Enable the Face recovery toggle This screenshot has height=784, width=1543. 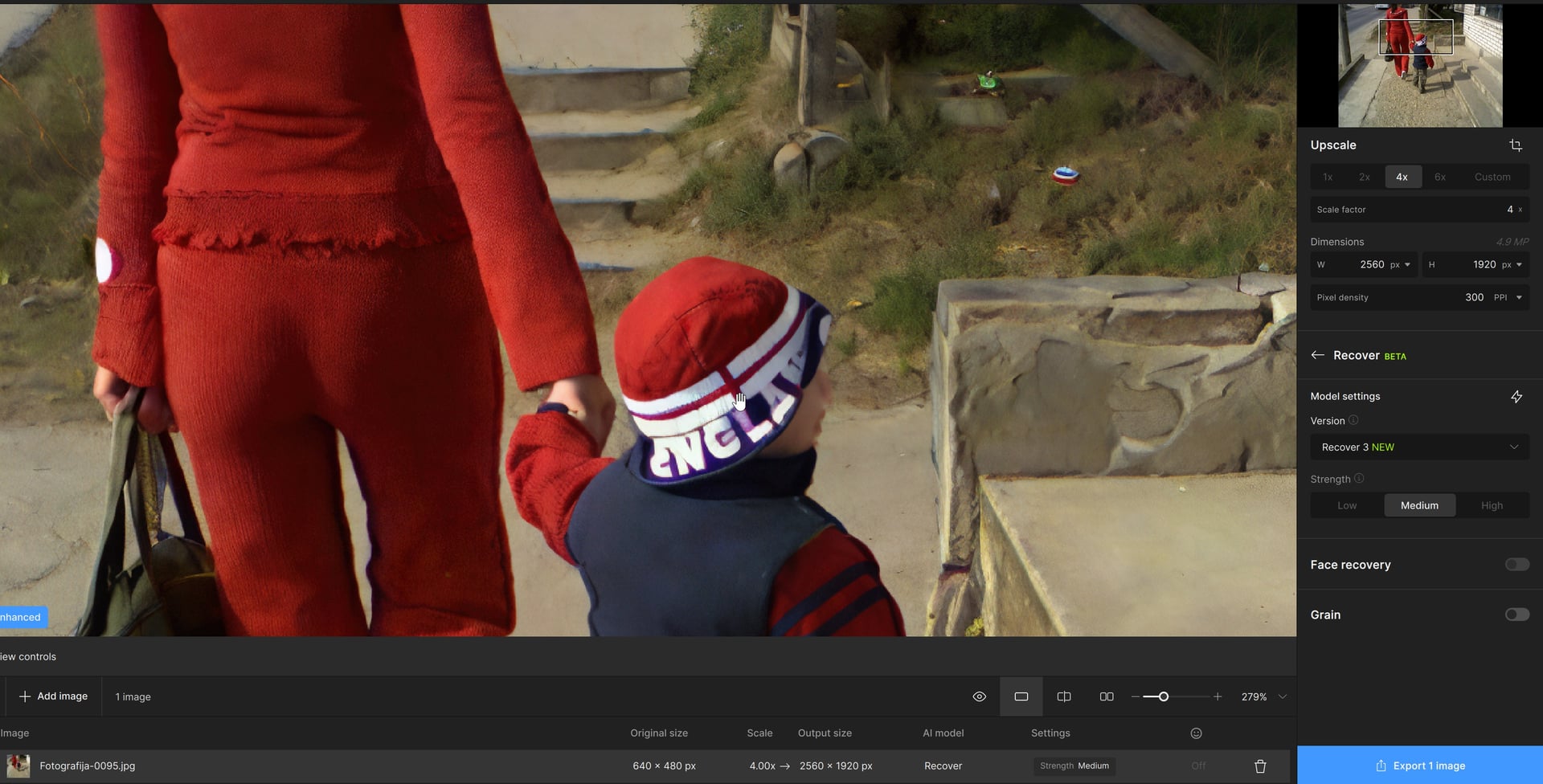[1516, 565]
